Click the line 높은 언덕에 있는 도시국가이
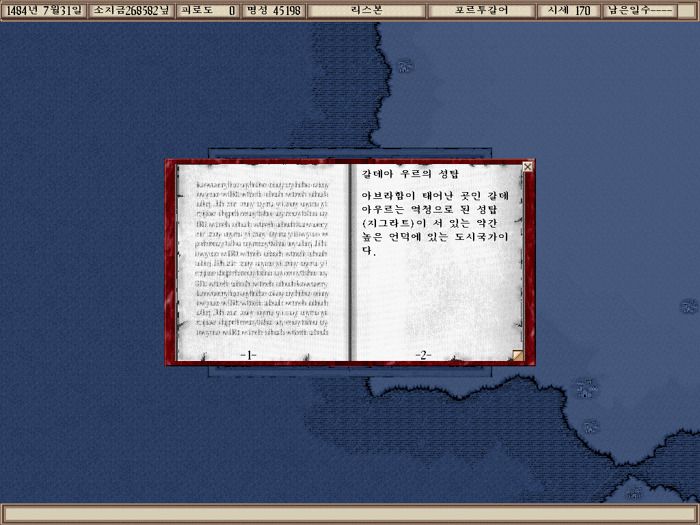This screenshot has width=700, height=525. 435,237
